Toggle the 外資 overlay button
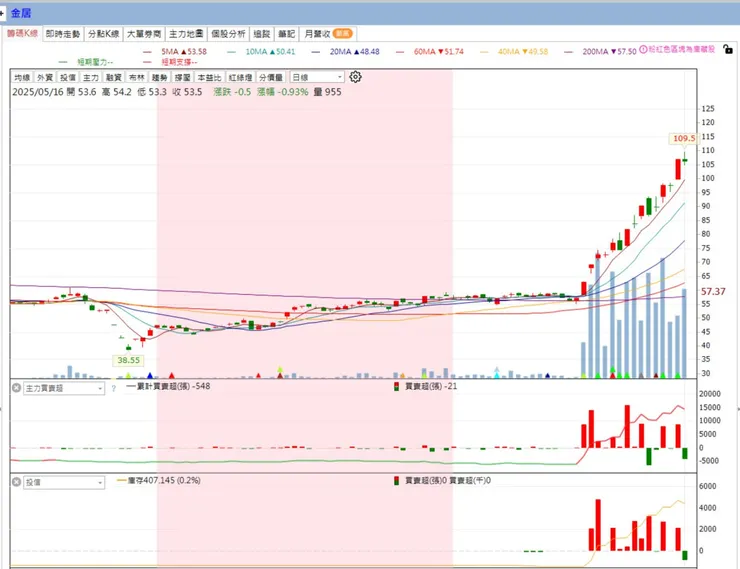The height and width of the screenshot is (569, 740). tap(45, 77)
